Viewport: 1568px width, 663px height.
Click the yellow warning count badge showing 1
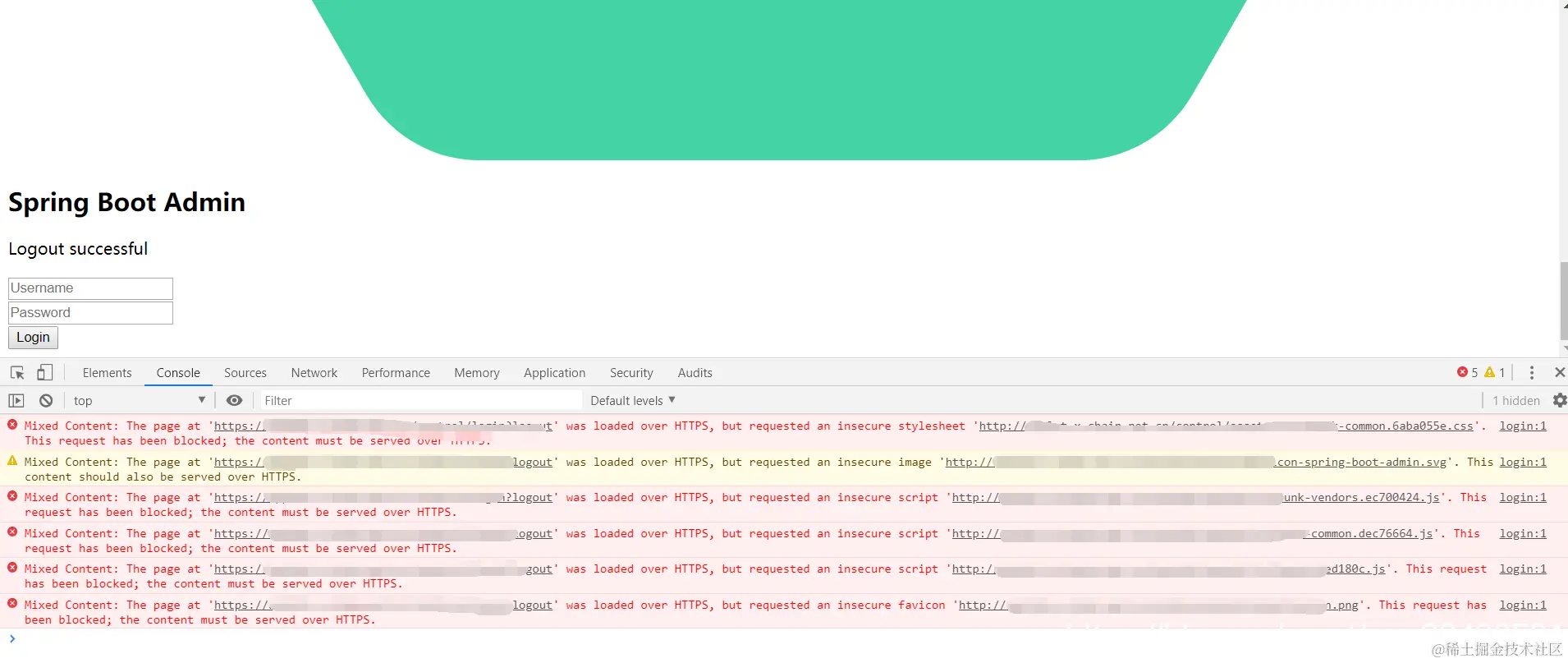(x=1494, y=372)
